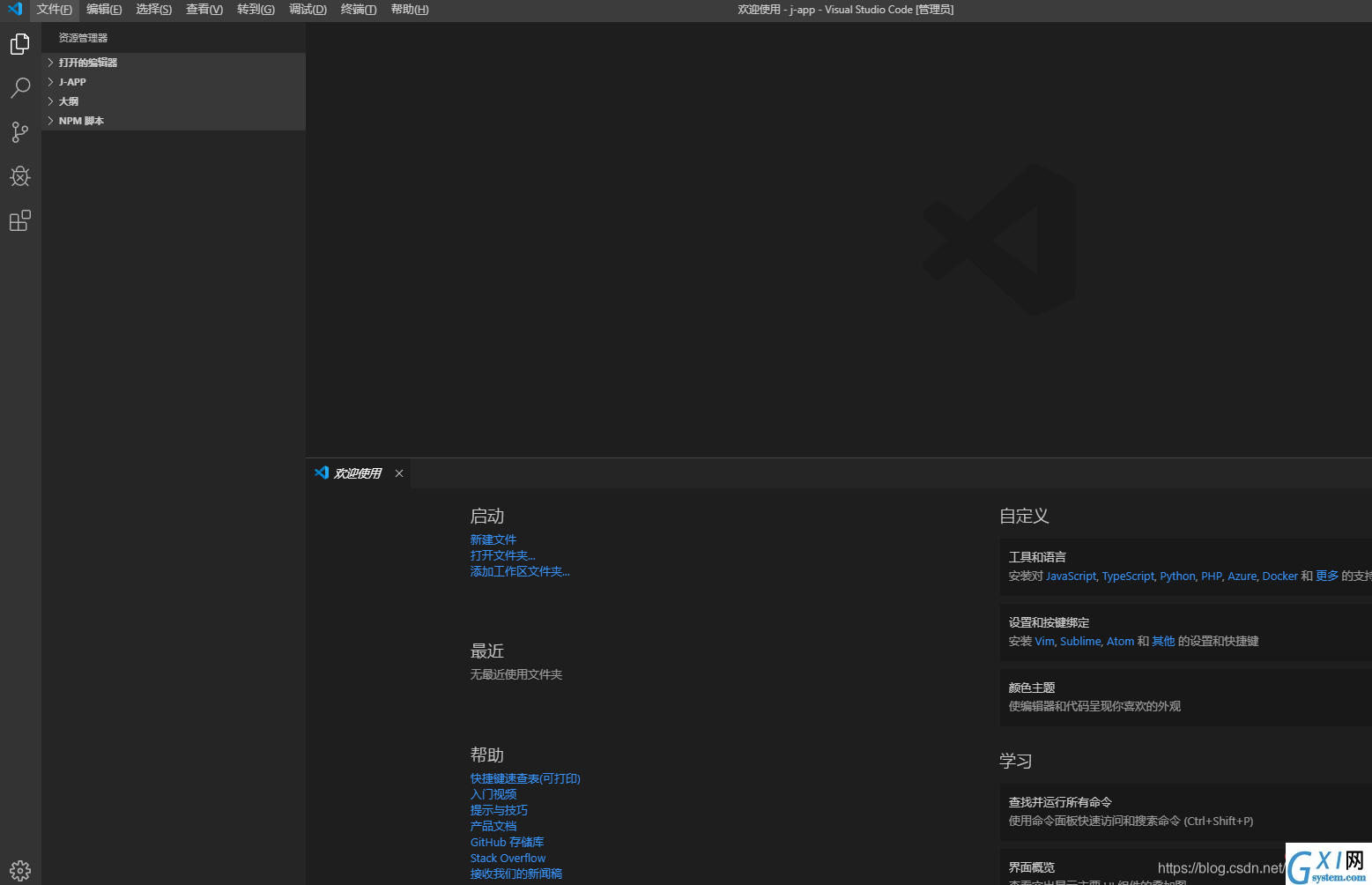The height and width of the screenshot is (885, 1372).
Task: Expand the NPM 脚本 section
Action: pyautogui.click(x=174, y=121)
